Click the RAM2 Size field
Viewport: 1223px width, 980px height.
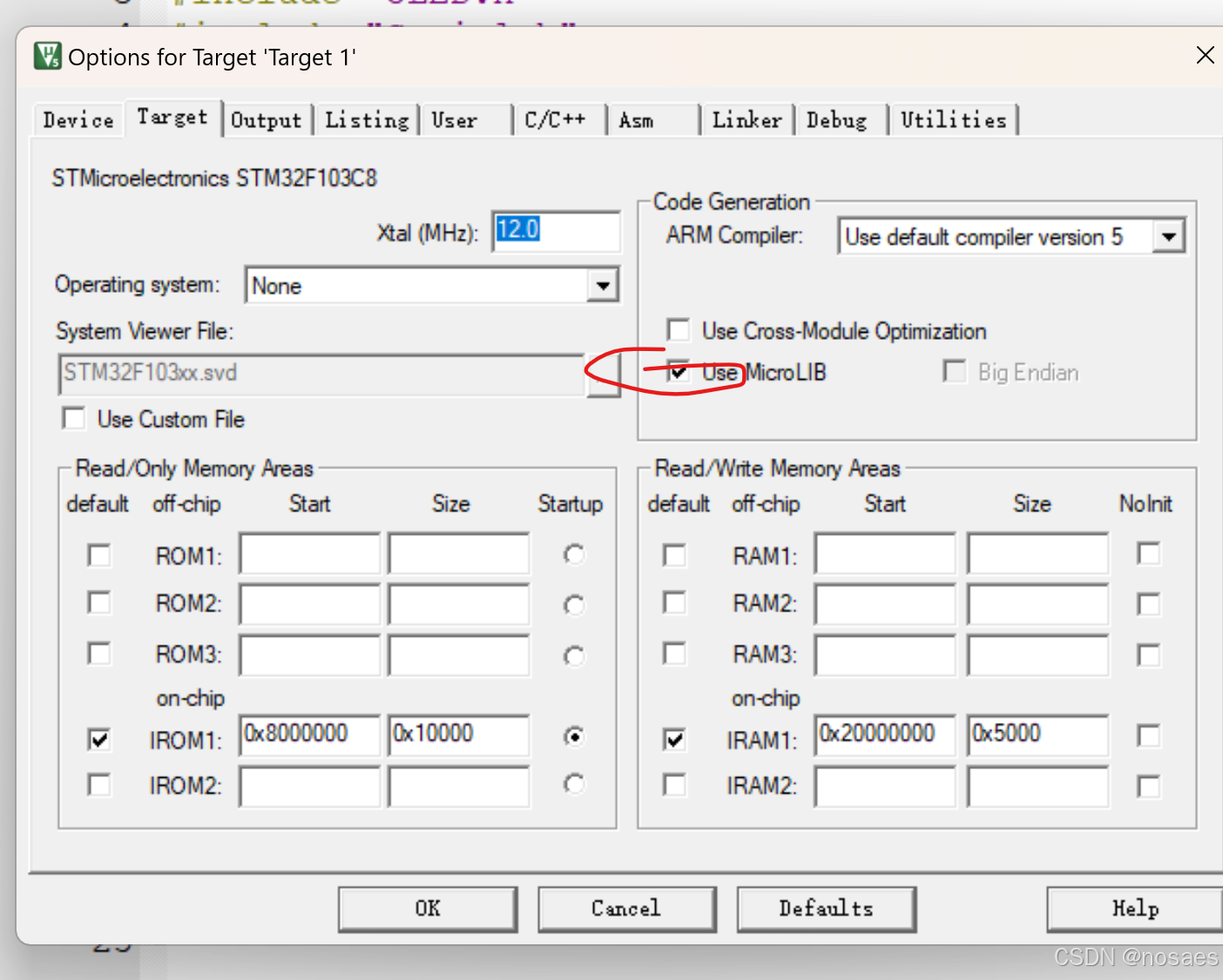coord(1038,605)
